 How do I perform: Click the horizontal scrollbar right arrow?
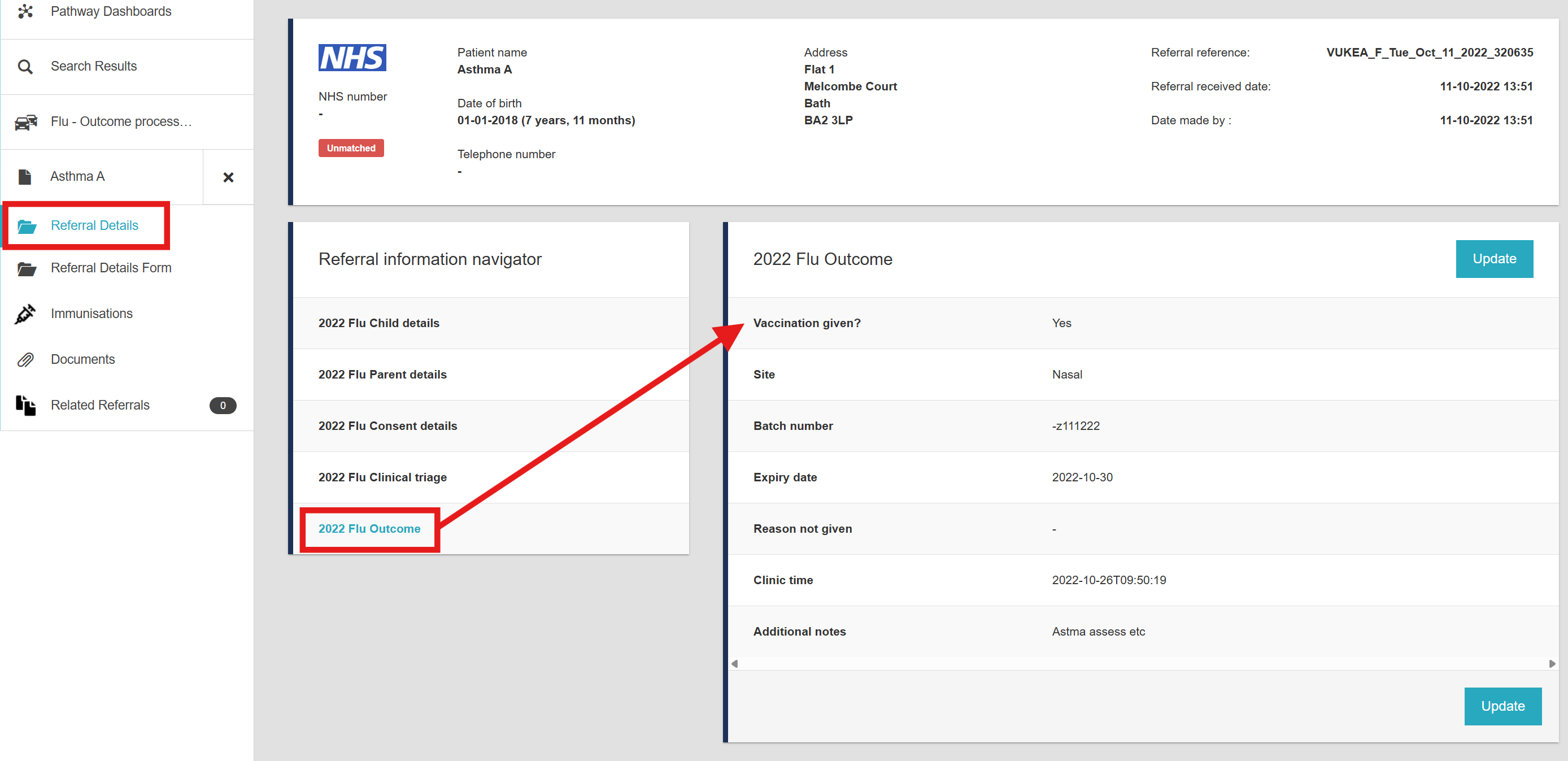point(1552,664)
